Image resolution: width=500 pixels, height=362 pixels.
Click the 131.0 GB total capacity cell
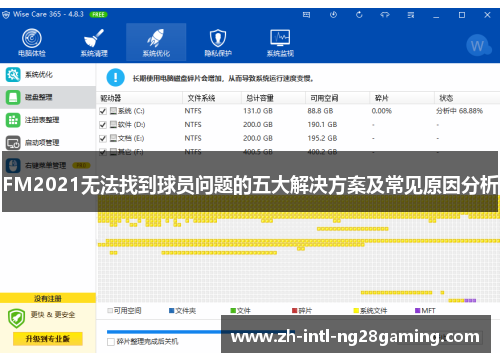click(258, 111)
